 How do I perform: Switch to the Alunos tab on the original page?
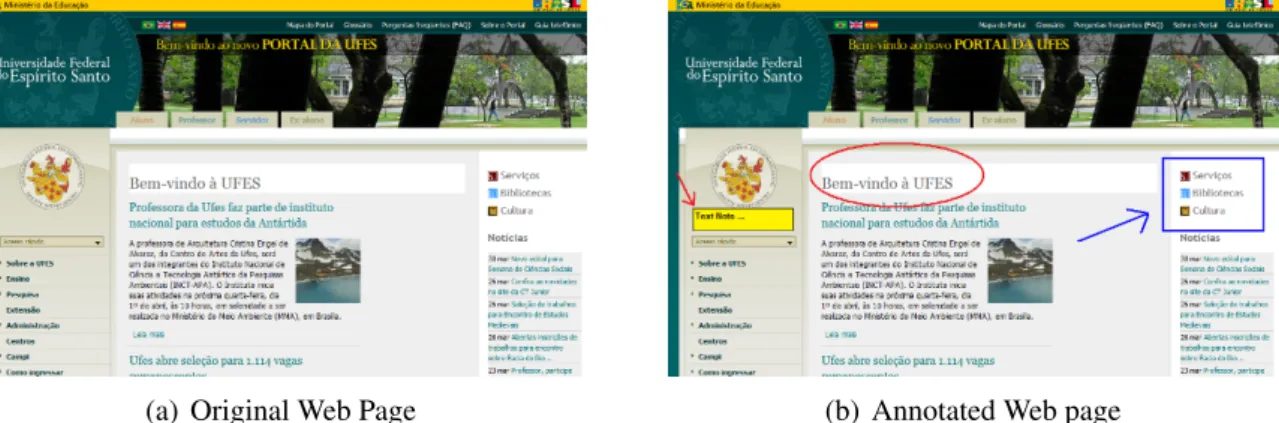click(x=142, y=118)
